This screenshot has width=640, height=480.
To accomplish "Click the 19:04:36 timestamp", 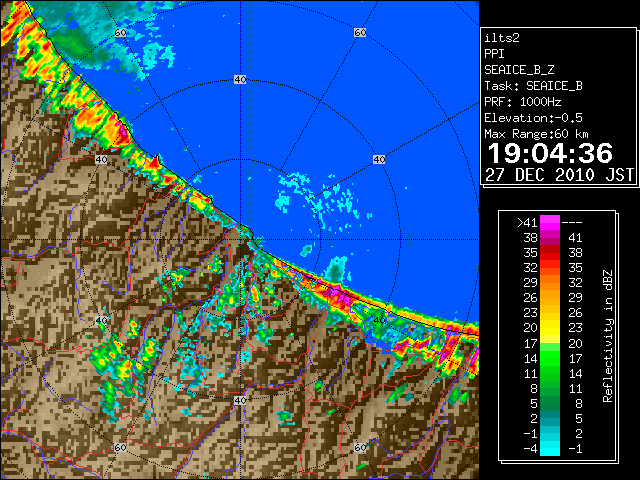I will tap(550, 153).
